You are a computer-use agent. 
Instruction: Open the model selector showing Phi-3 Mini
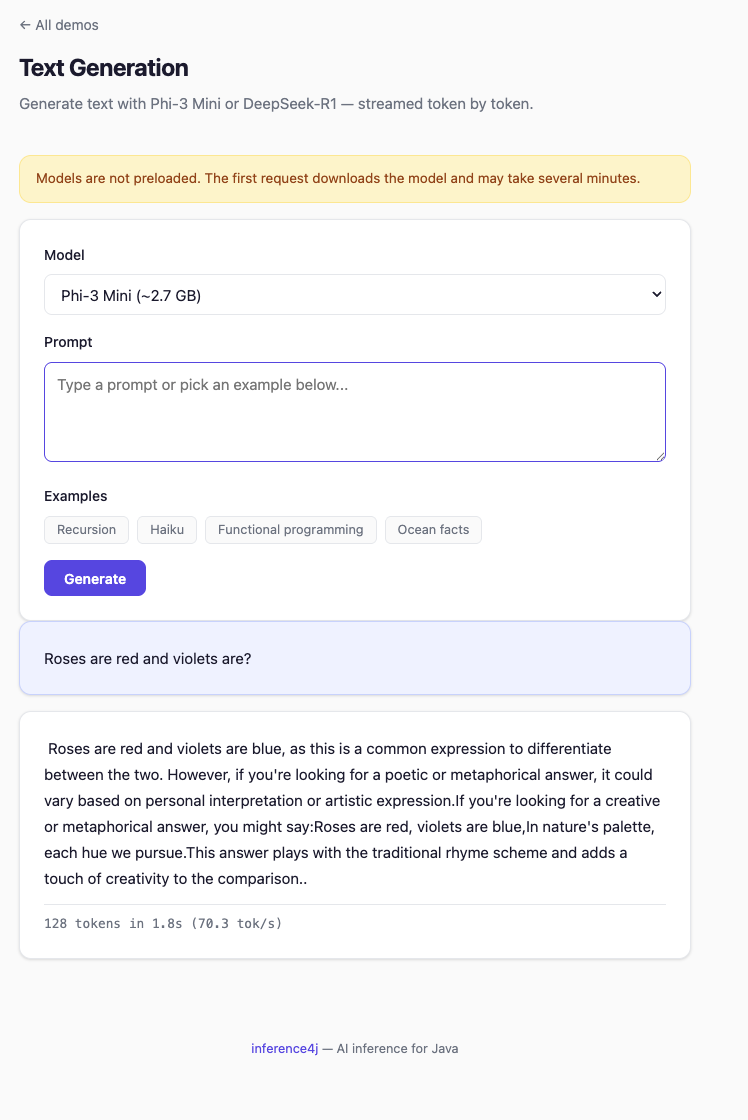pos(355,294)
